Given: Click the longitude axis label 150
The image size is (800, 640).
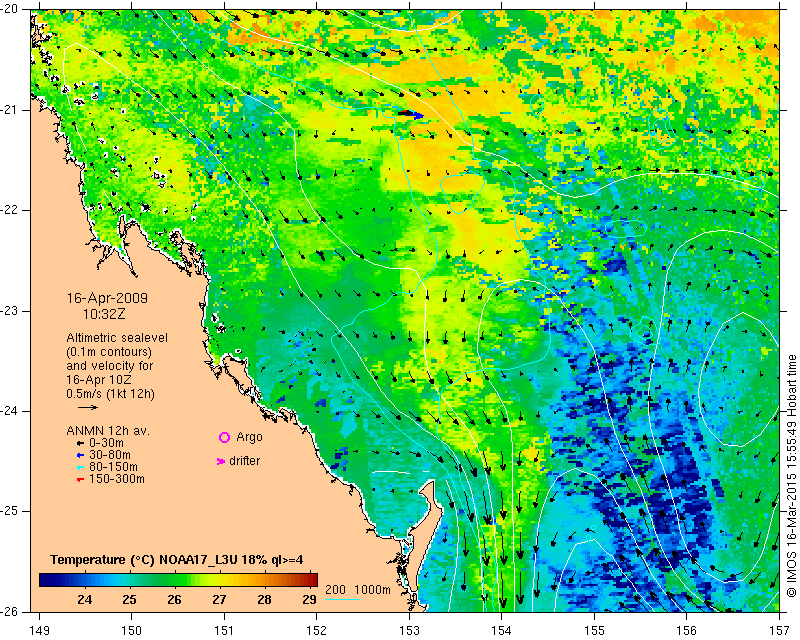Looking at the screenshot, I should [x=132, y=630].
